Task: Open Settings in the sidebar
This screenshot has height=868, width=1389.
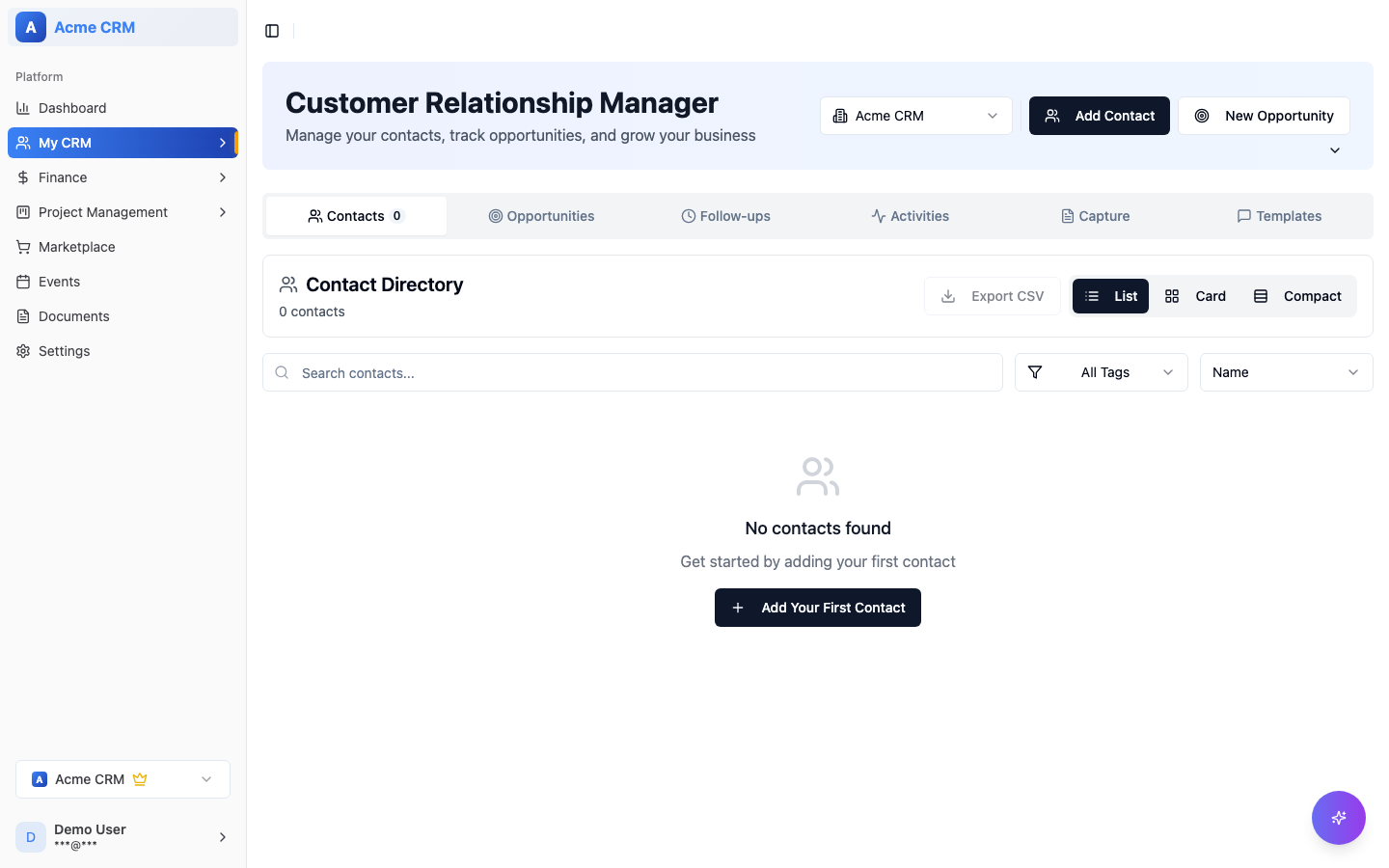Action: coord(123,351)
